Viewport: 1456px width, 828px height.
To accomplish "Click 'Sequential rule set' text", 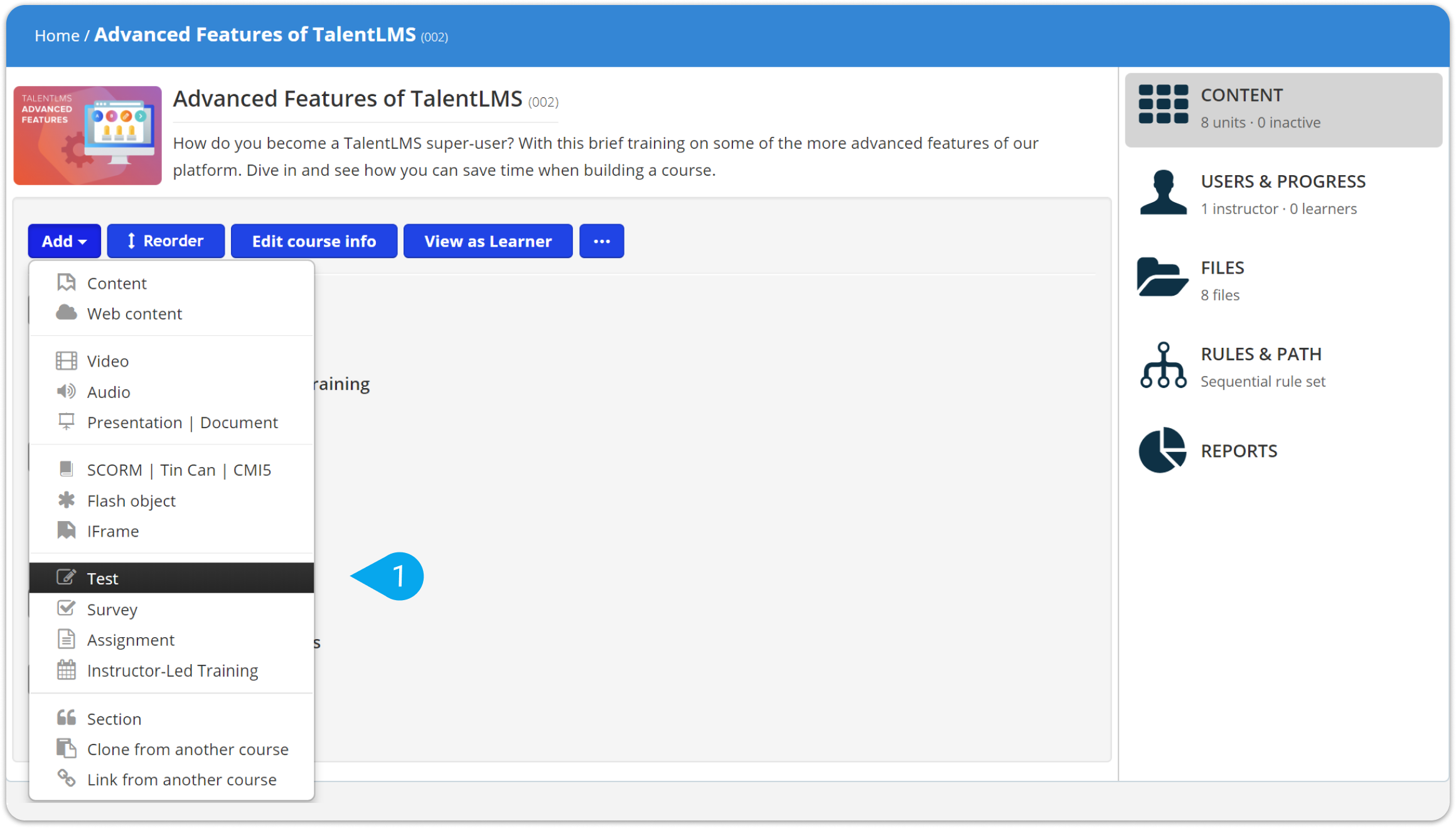I will [1263, 381].
